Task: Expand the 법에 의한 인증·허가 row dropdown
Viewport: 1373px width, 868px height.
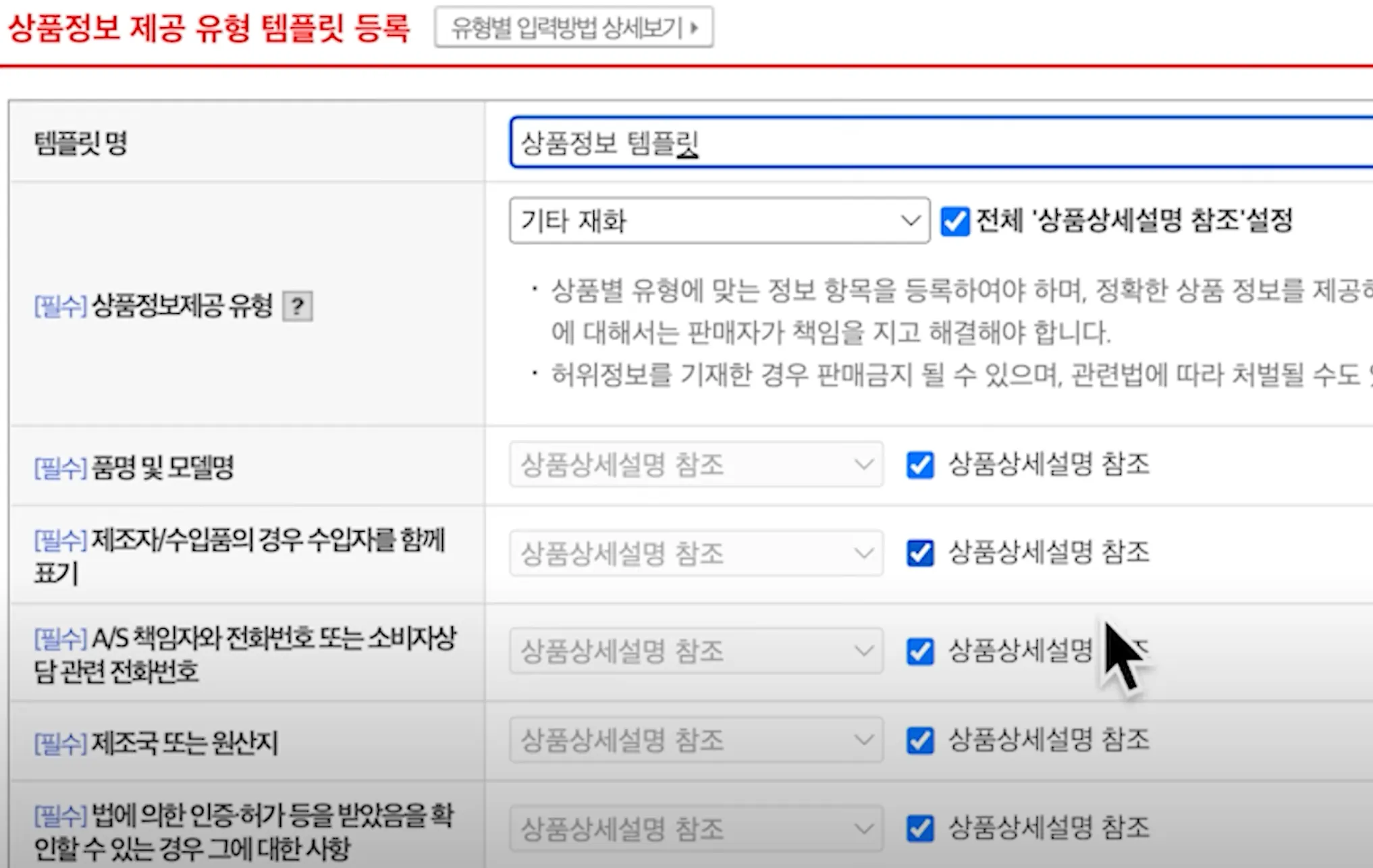Action: pyautogui.click(x=695, y=829)
